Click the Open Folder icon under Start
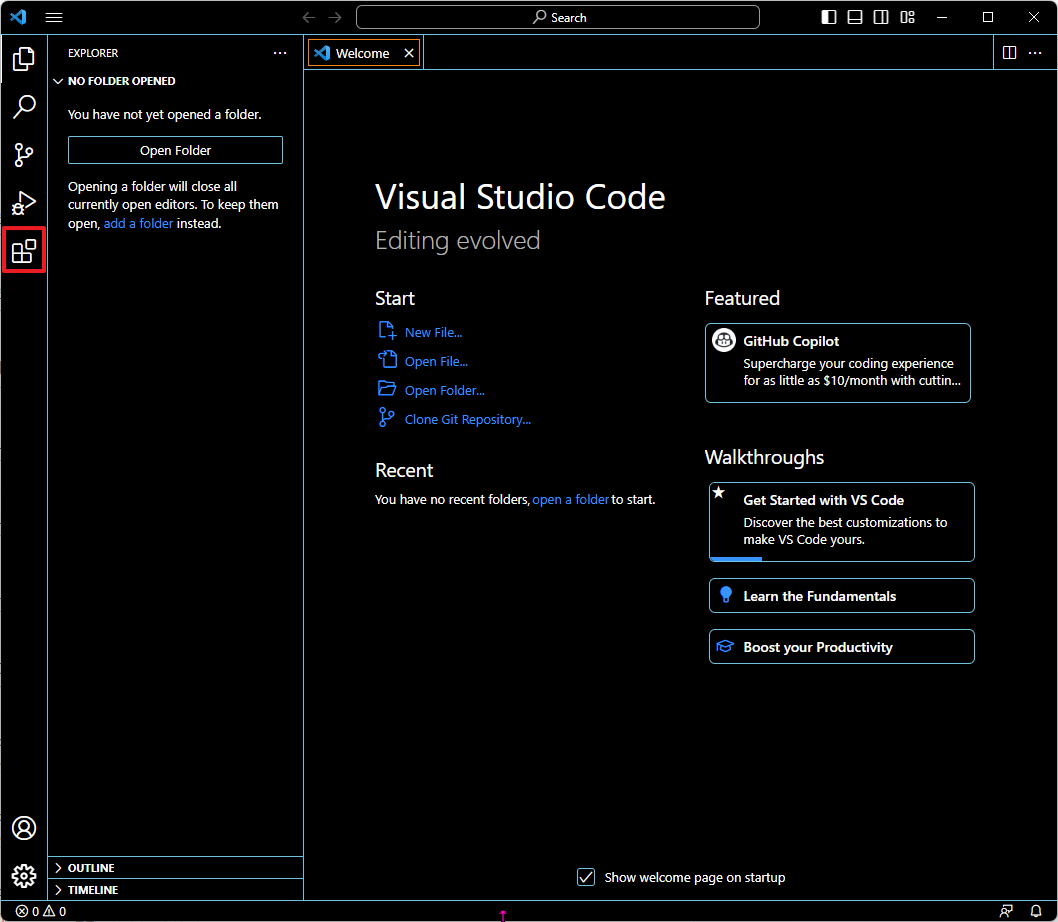The image size is (1058, 922). coord(387,388)
